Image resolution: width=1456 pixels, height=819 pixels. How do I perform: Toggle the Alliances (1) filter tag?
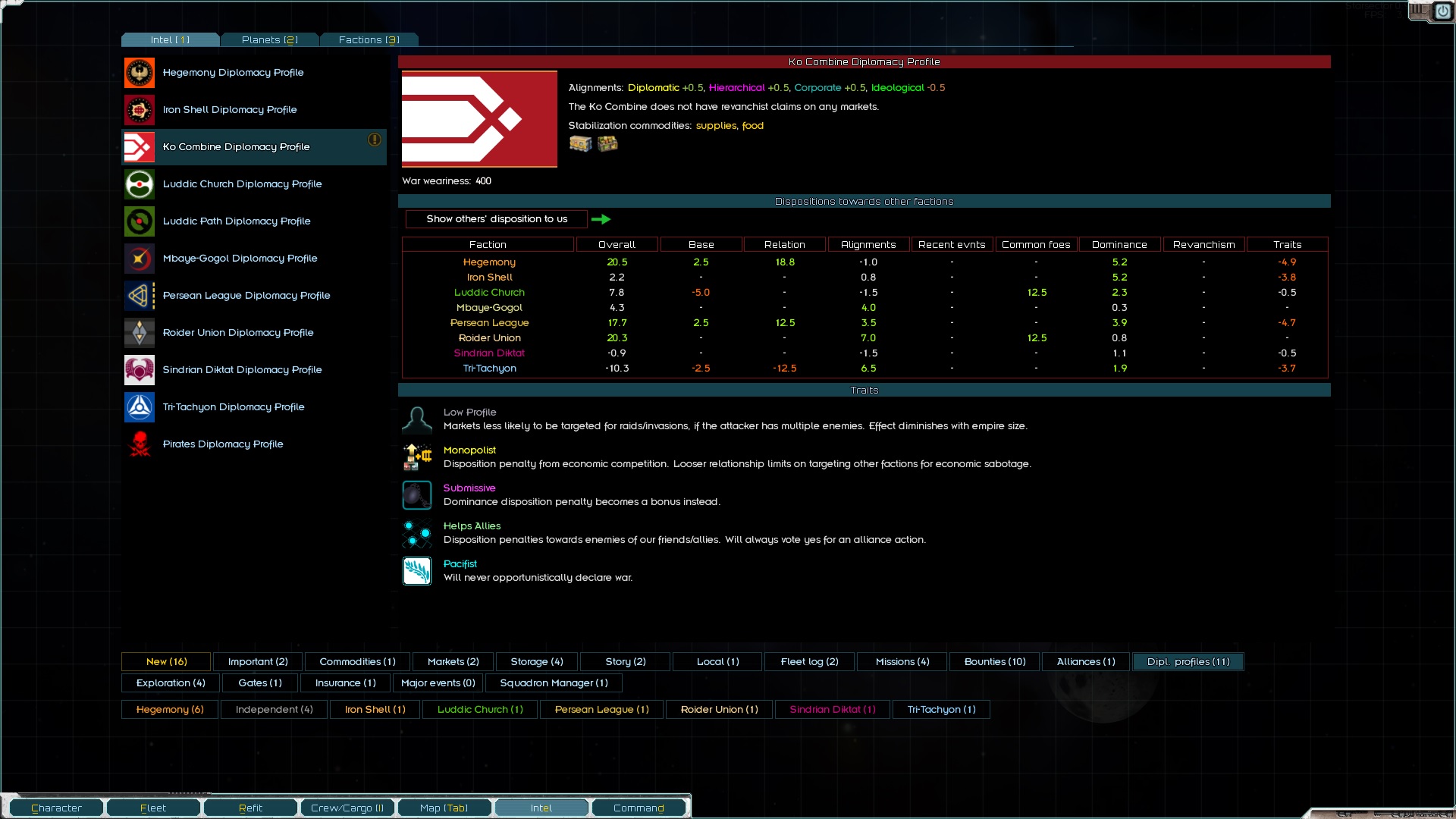[1086, 662]
